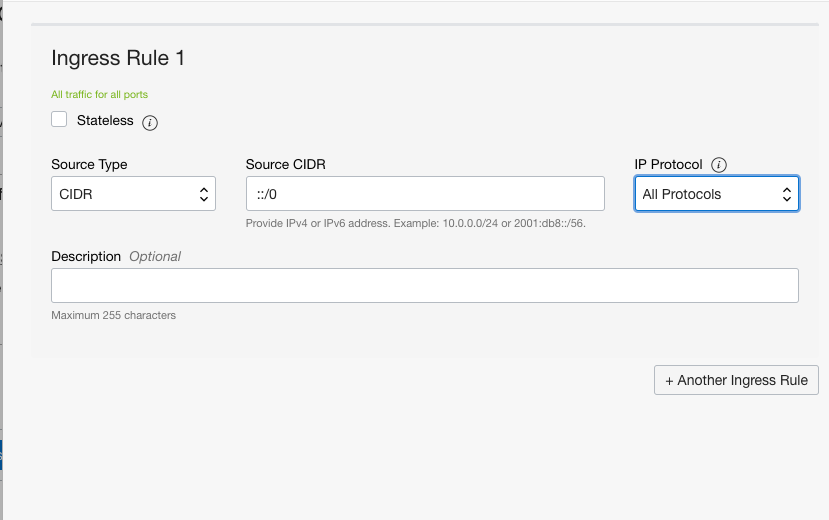Click the Stateless label text
829x520 pixels.
point(105,120)
